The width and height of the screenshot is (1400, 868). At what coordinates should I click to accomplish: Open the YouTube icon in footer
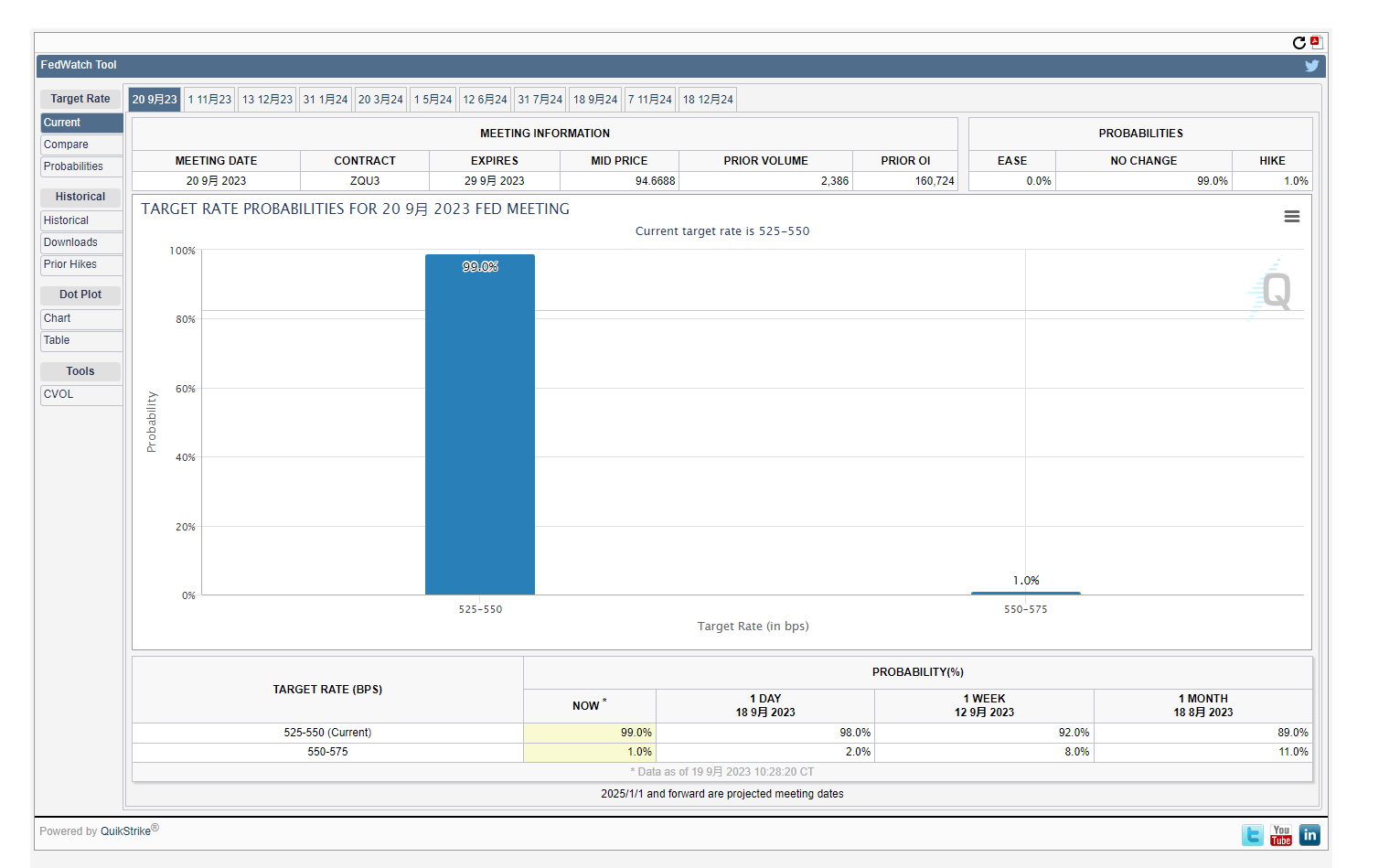pyautogui.click(x=1281, y=835)
